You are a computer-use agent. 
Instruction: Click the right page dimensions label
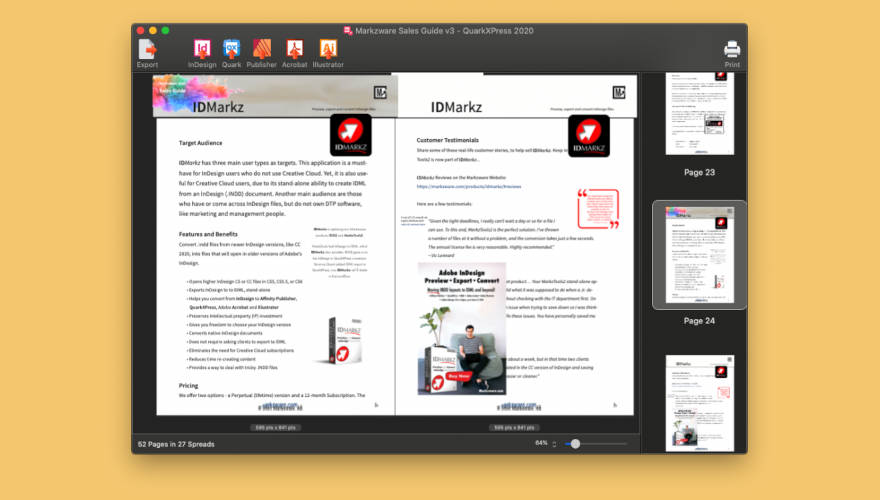click(x=514, y=428)
